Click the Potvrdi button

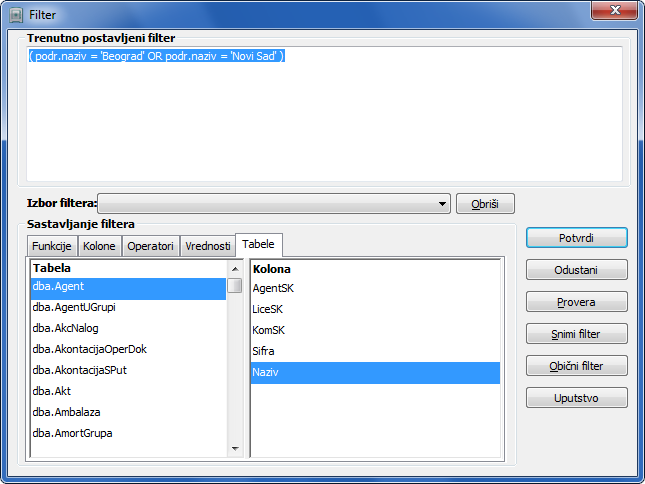pyautogui.click(x=576, y=238)
